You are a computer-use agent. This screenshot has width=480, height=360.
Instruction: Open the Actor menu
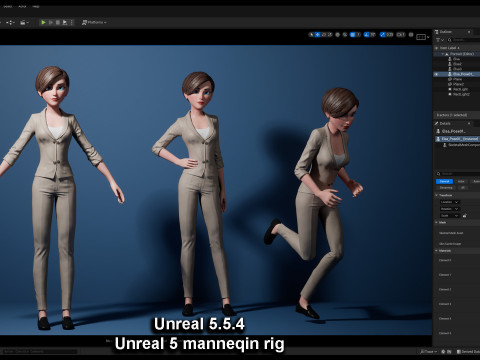coord(22,6)
